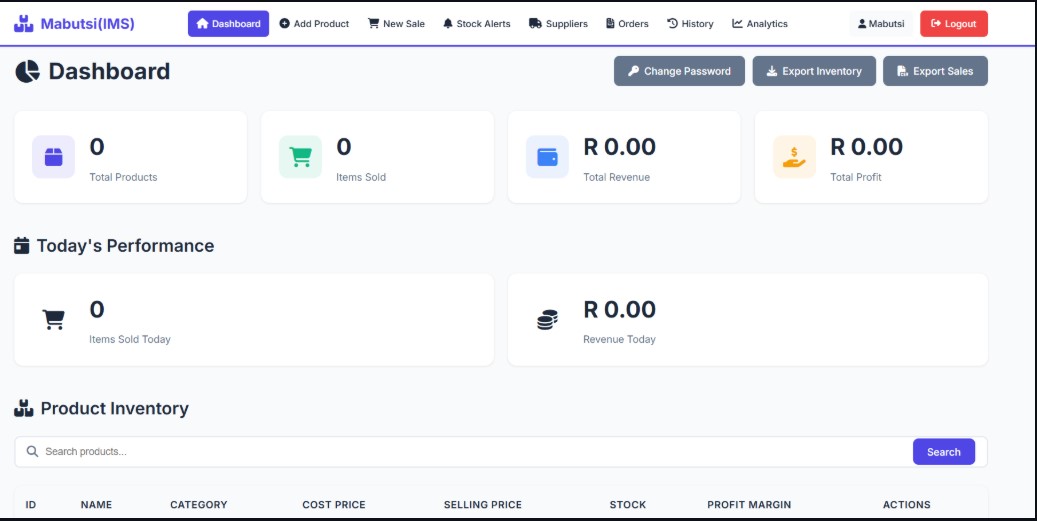Open the History page
Viewport: 1037px width, 521px height.
tap(690, 24)
